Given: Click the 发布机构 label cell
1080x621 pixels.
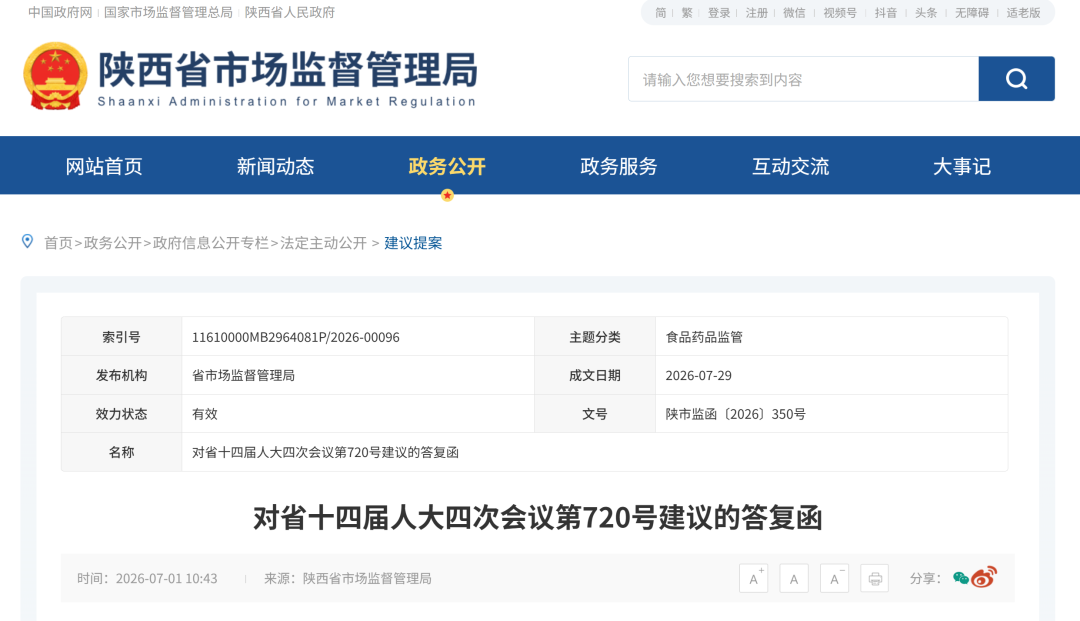Looking at the screenshot, I should [121, 375].
